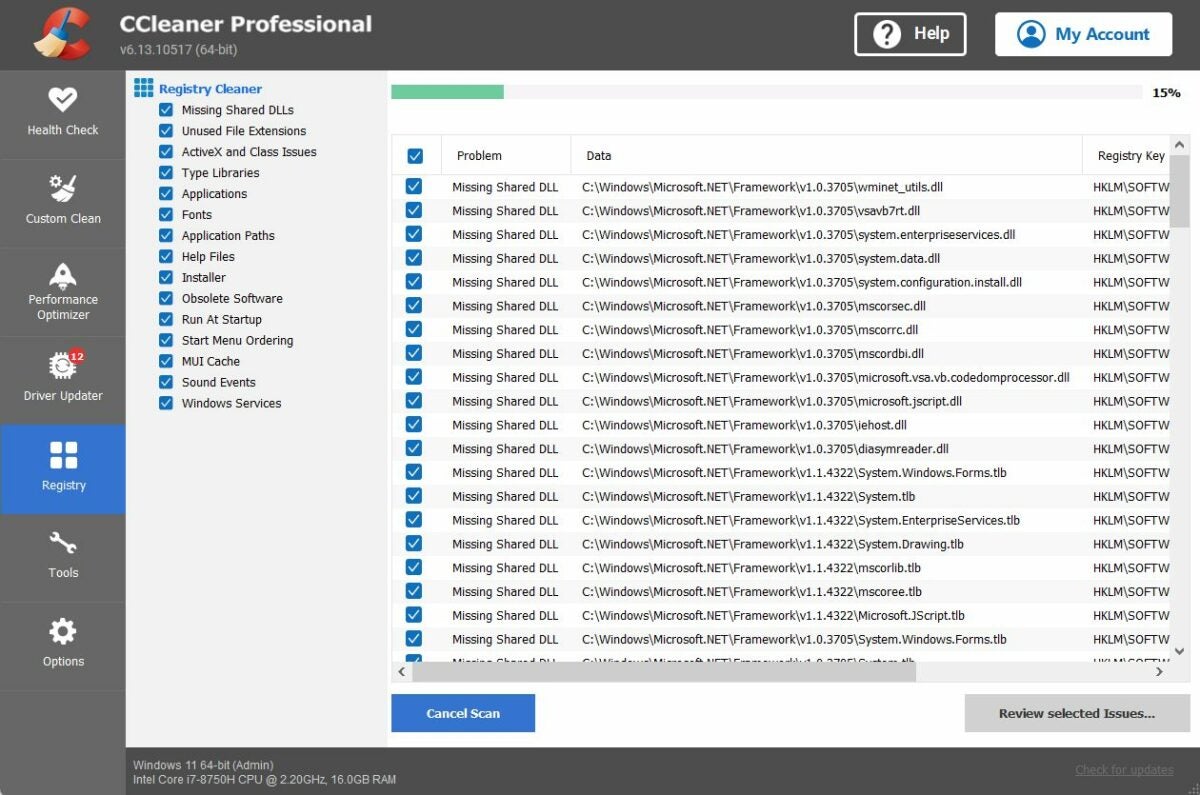Select the Registry section icon
Image resolution: width=1200 pixels, height=795 pixels.
point(63,469)
